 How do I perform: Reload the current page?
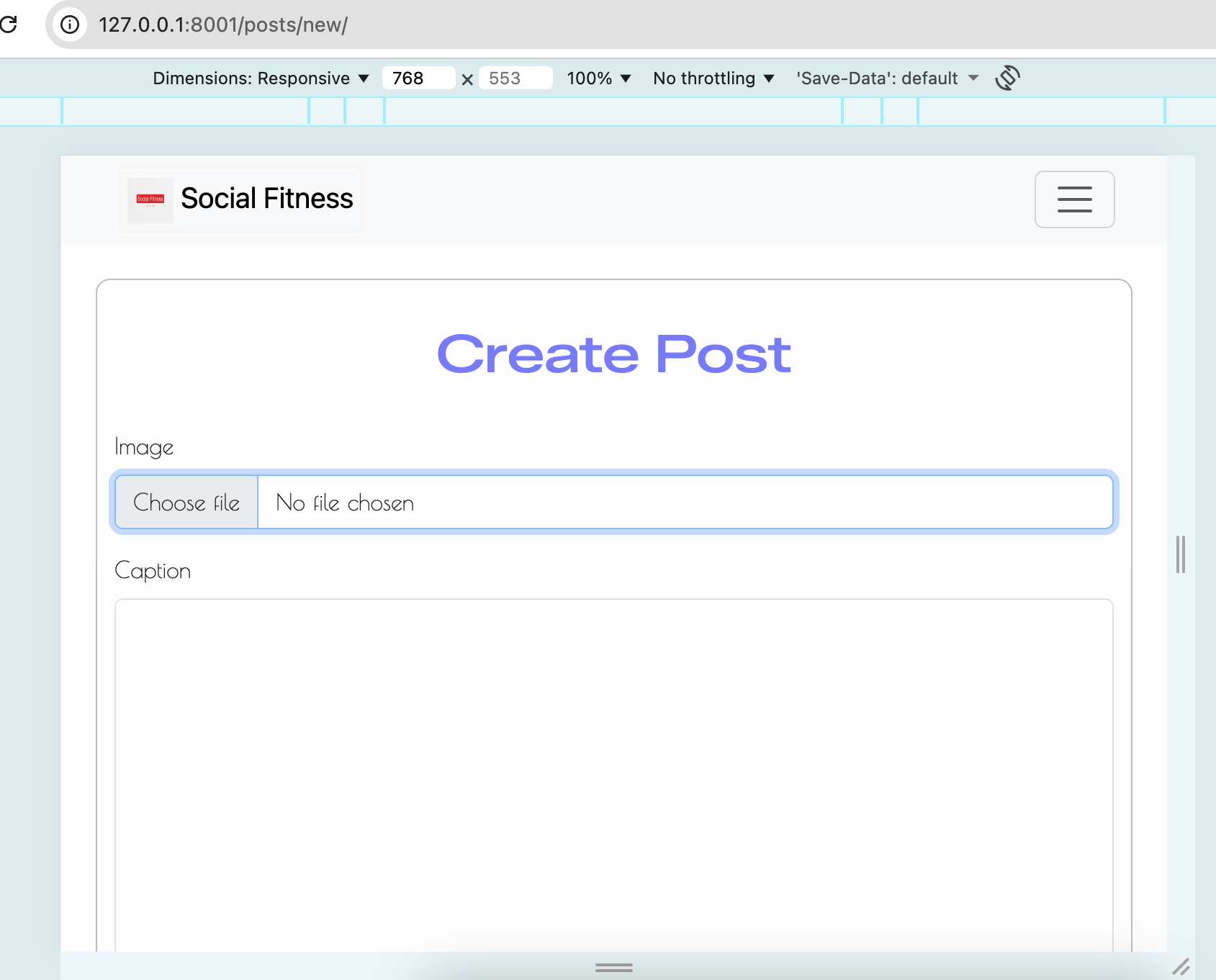pyautogui.click(x=10, y=24)
